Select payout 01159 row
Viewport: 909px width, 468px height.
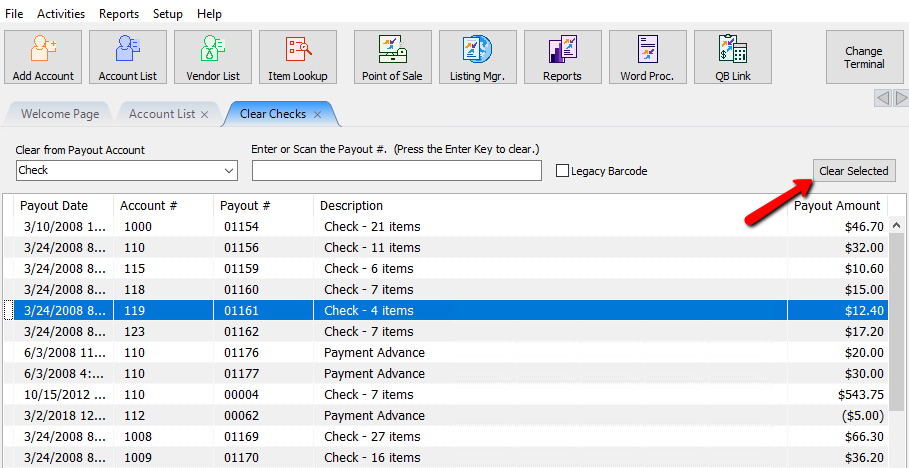(x=445, y=269)
